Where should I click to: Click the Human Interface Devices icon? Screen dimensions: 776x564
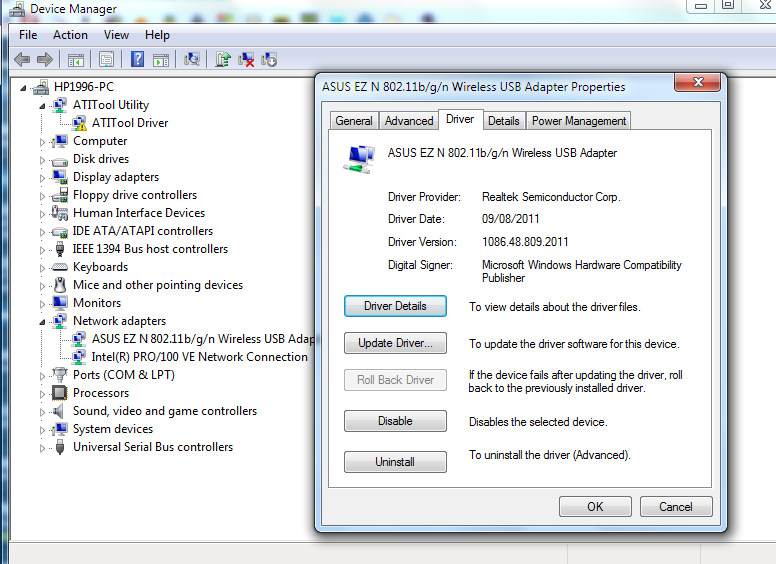pos(60,213)
